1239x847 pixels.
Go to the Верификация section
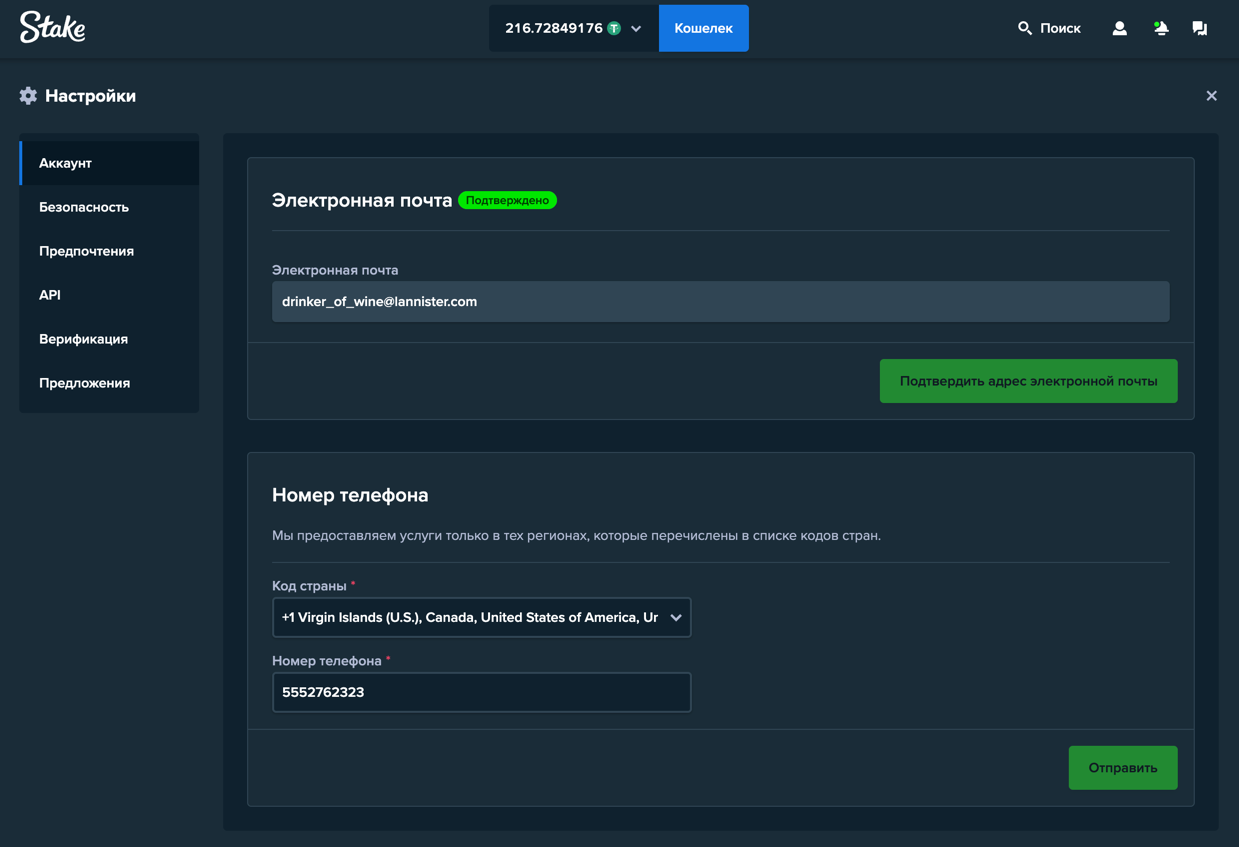click(84, 339)
